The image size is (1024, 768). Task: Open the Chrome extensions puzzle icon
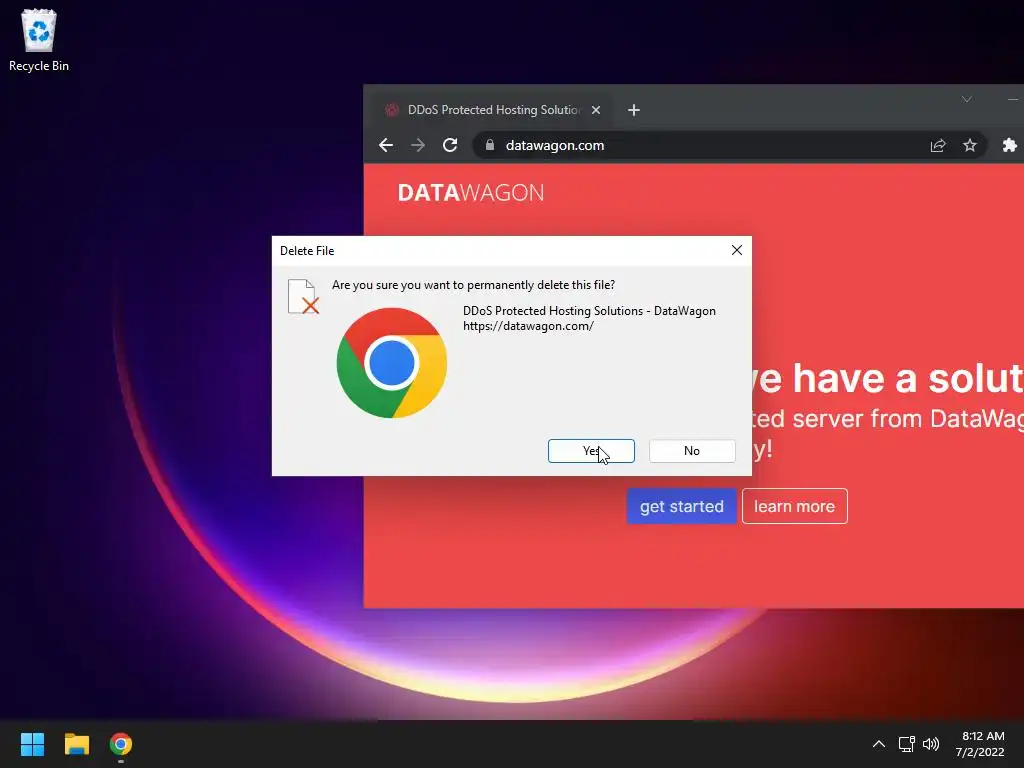pyautogui.click(x=1010, y=145)
